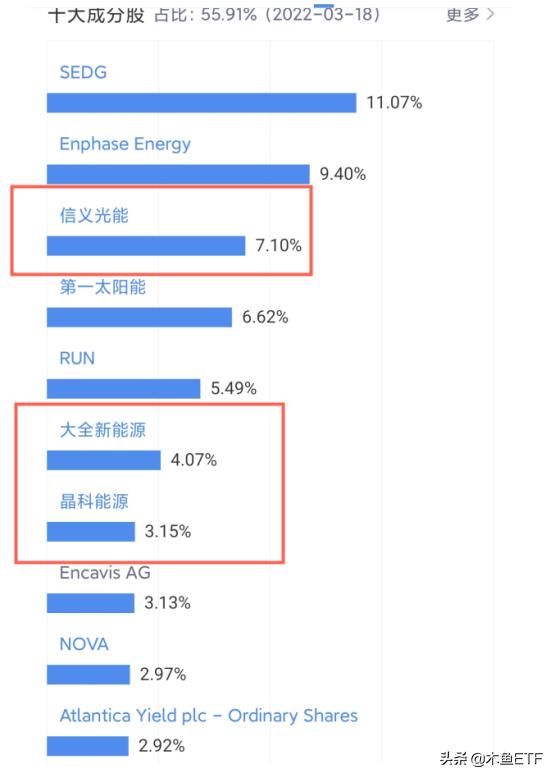Open 晶科能源 stock entry
The height and width of the screenshot is (778, 555).
click(x=94, y=501)
